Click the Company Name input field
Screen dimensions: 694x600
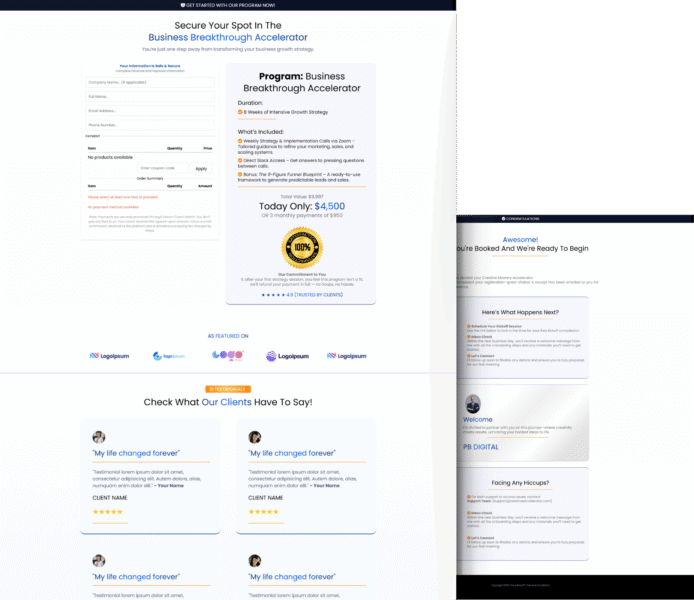coord(150,82)
